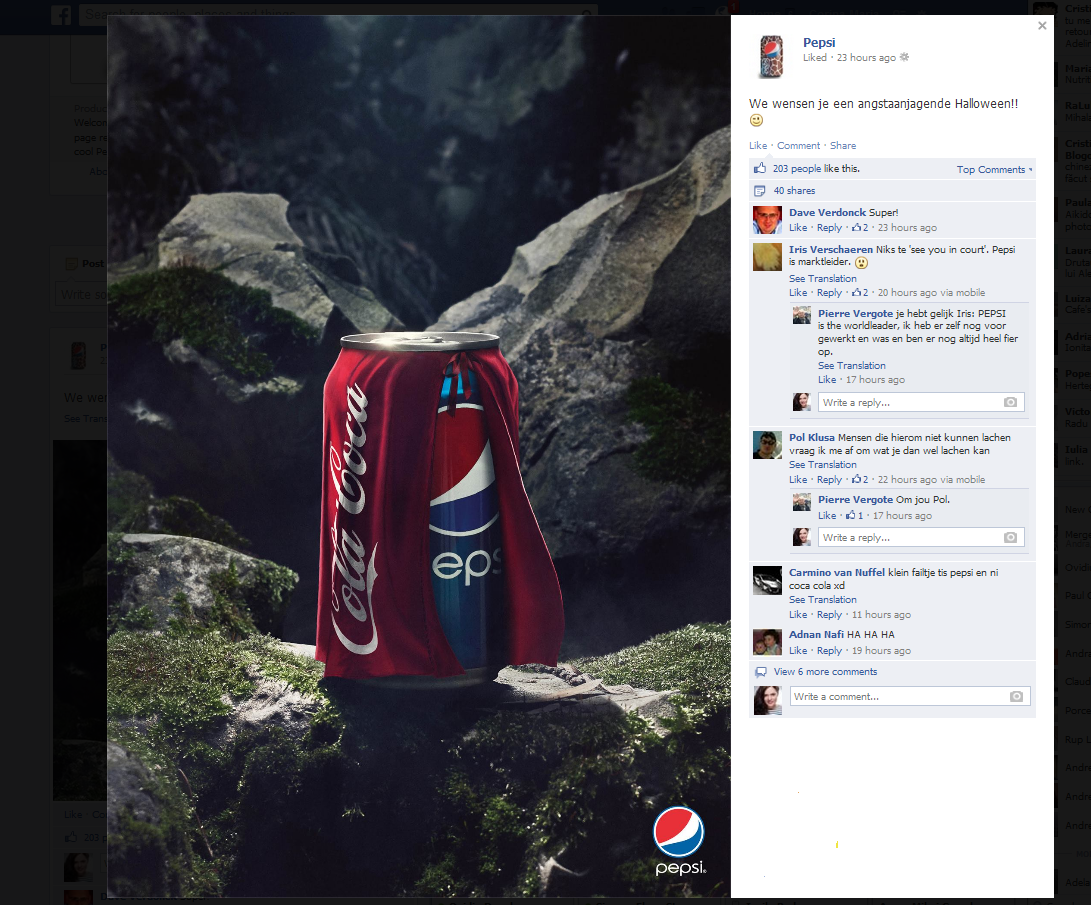Click the comment bubble icon by View more
This screenshot has height=905, width=1091.
tap(760, 672)
